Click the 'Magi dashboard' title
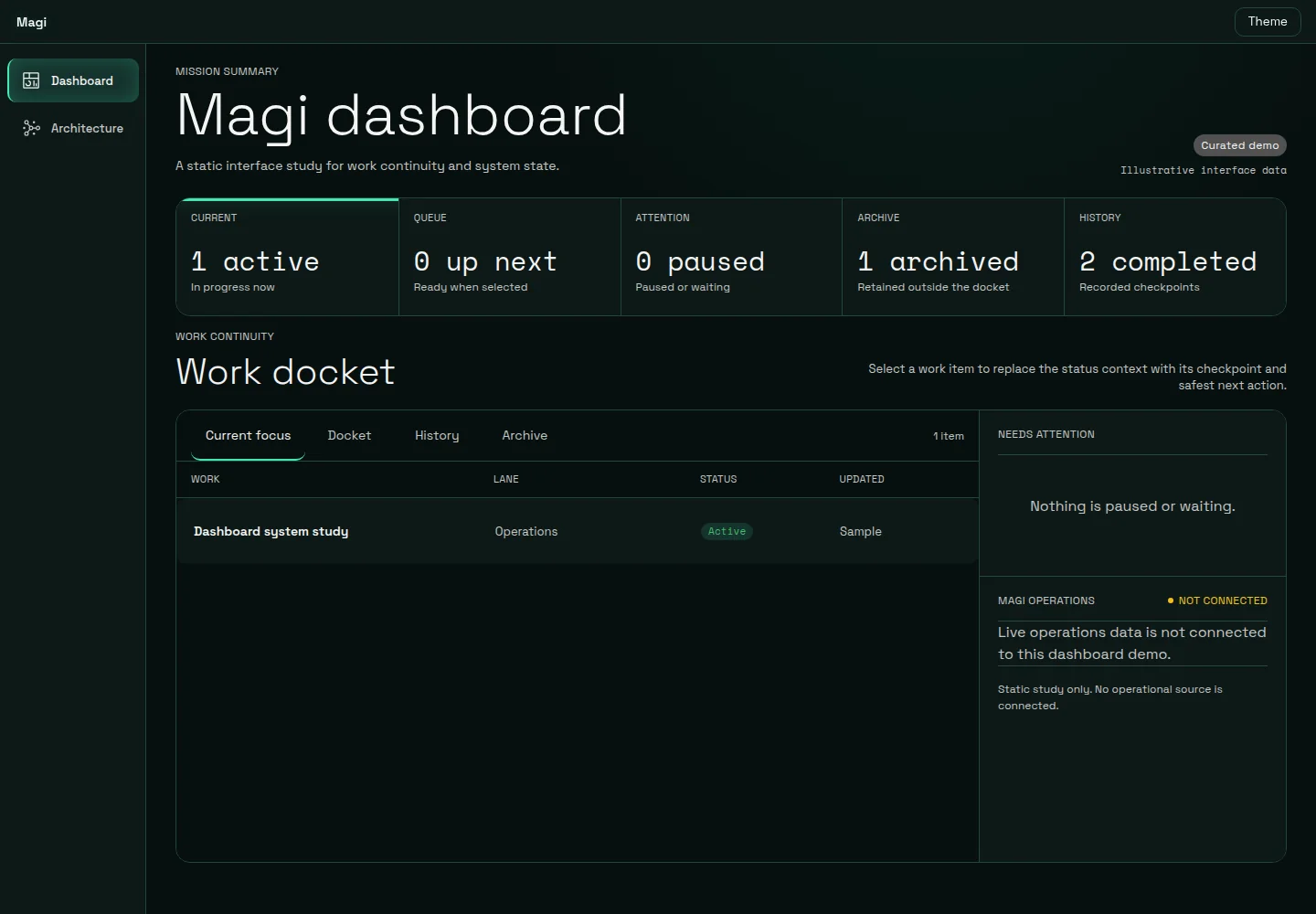The width and height of the screenshot is (1316, 914). [x=401, y=116]
